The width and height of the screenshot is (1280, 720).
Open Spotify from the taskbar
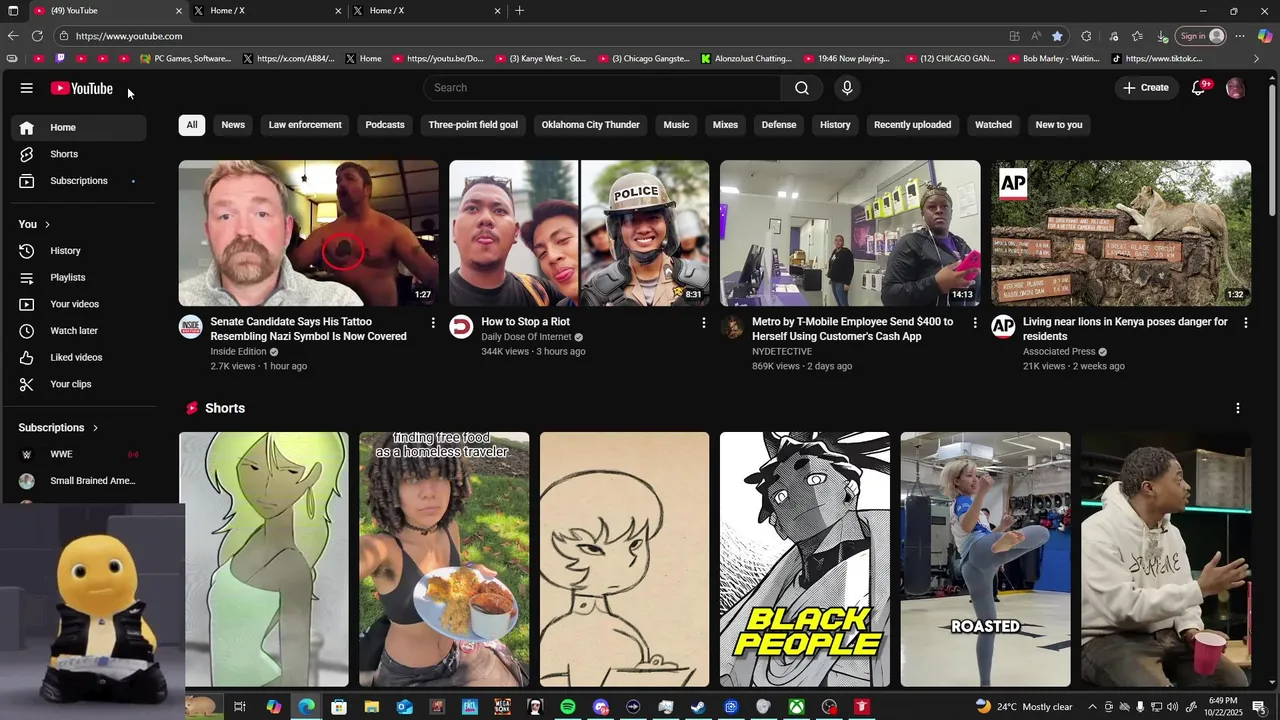[x=568, y=707]
